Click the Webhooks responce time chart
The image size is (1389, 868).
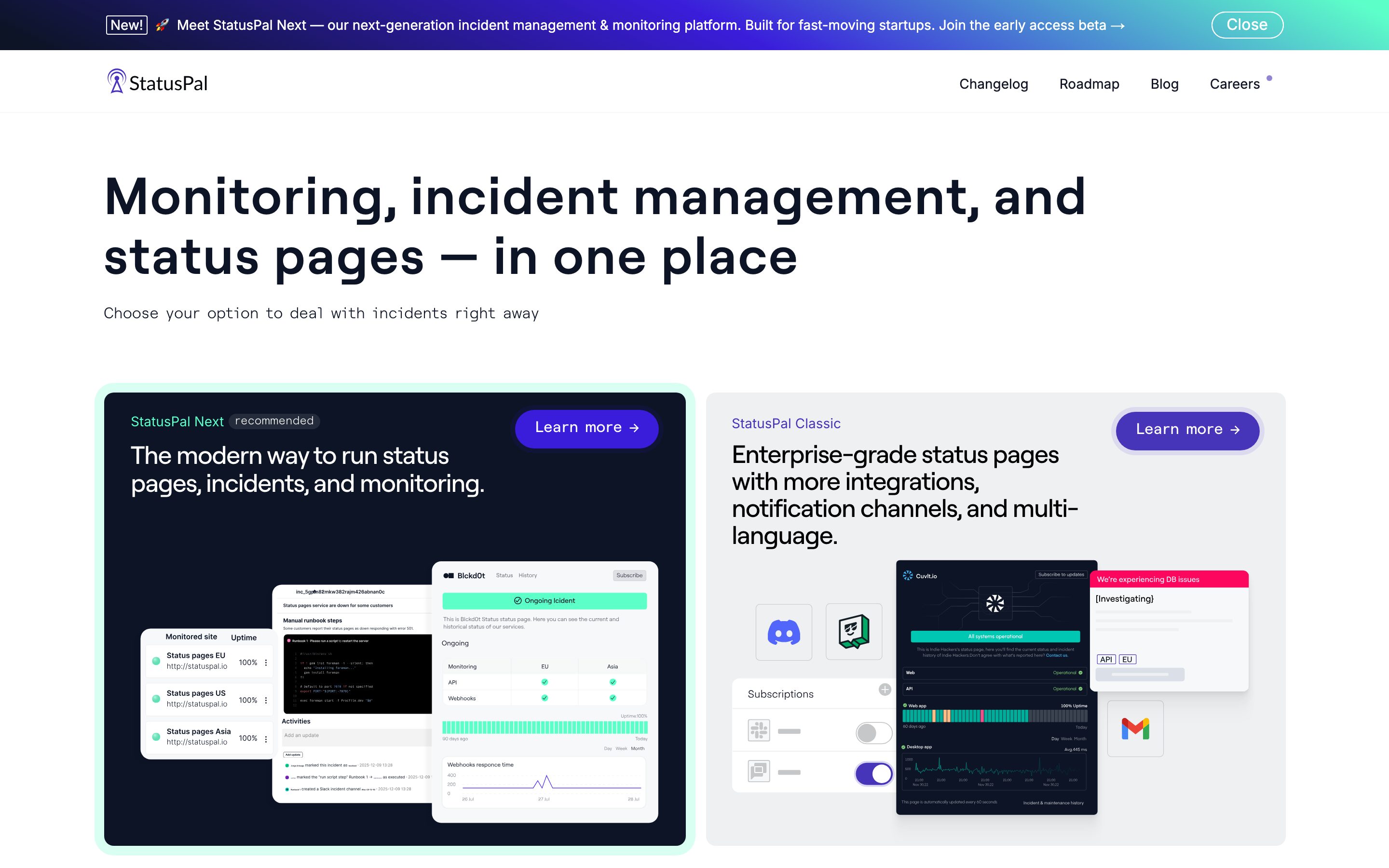point(544,782)
